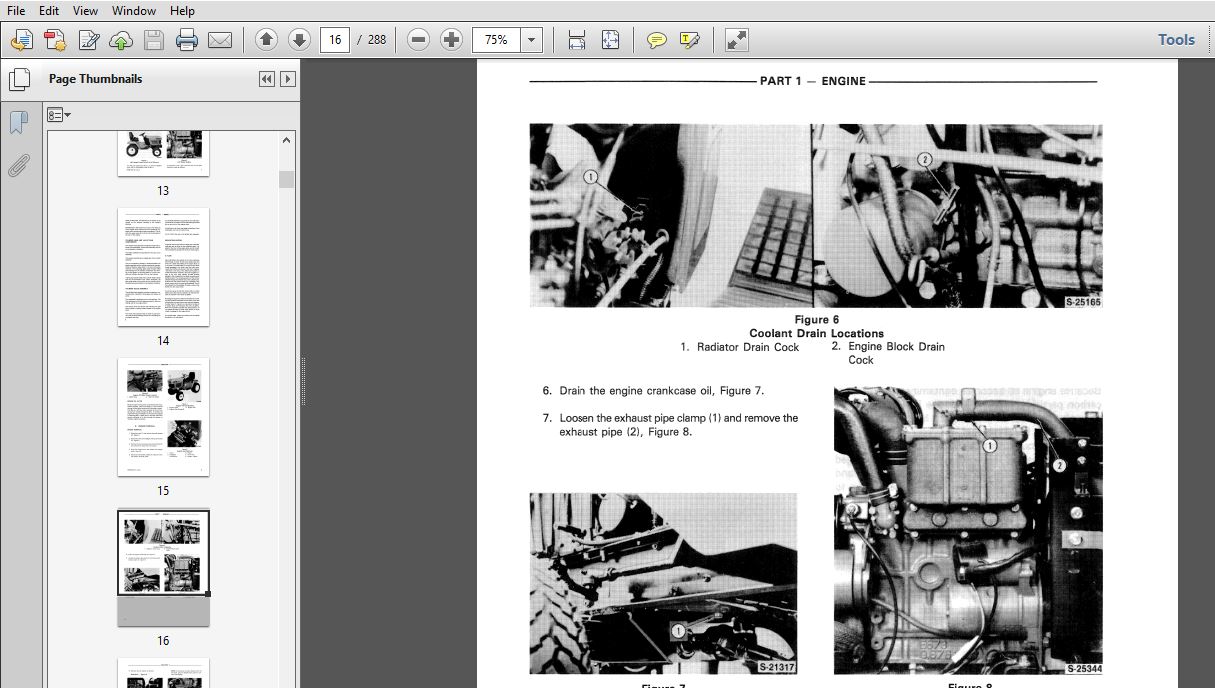Click the "Figure 6" caption text

(x=817, y=320)
